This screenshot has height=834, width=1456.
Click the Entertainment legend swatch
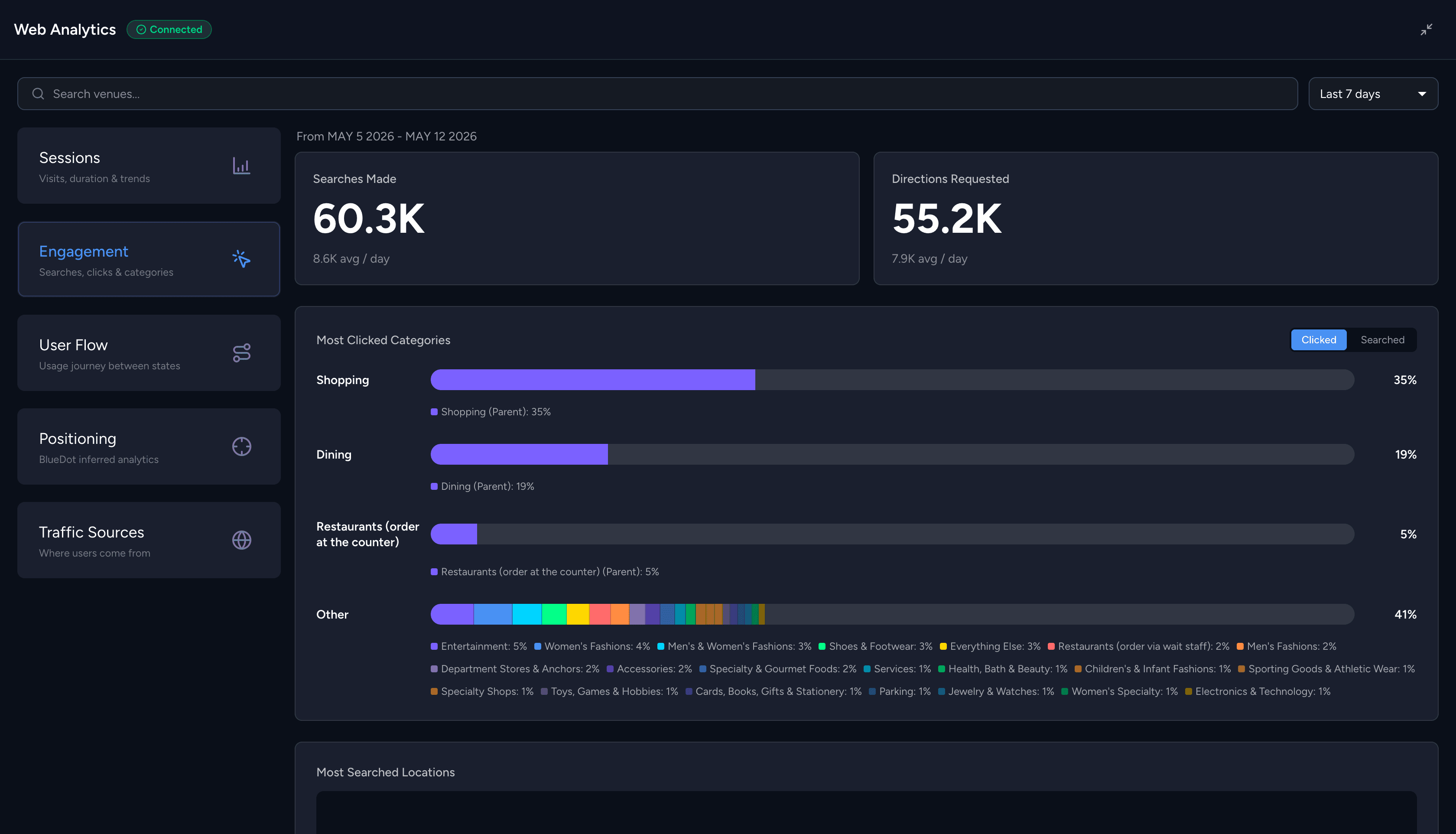(434, 646)
